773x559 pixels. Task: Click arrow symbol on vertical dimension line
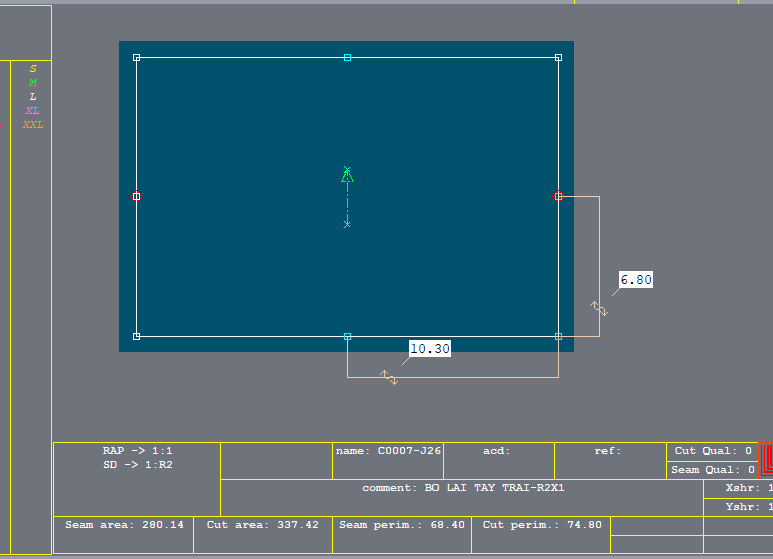point(599,309)
